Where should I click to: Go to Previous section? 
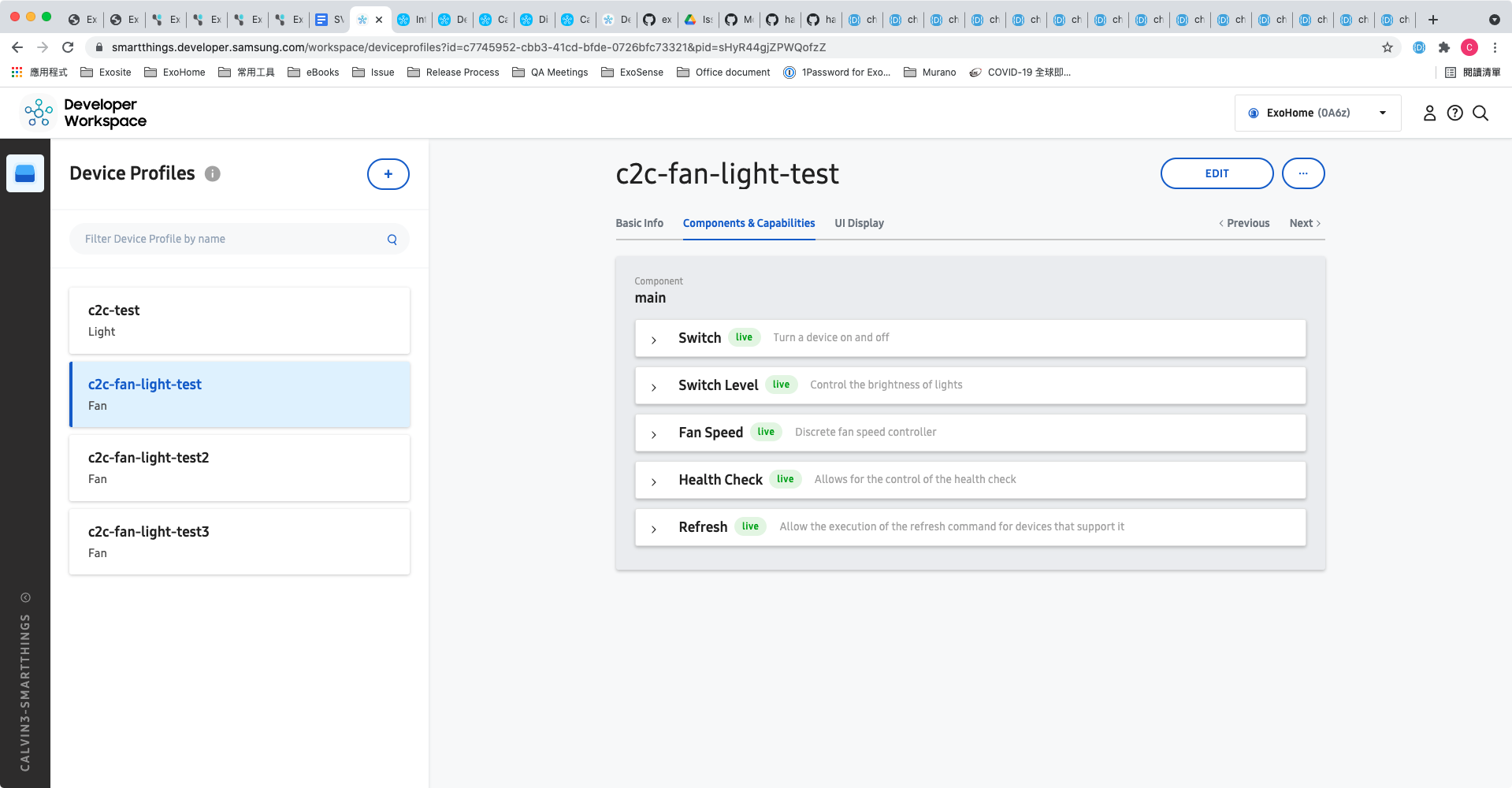tap(1245, 223)
